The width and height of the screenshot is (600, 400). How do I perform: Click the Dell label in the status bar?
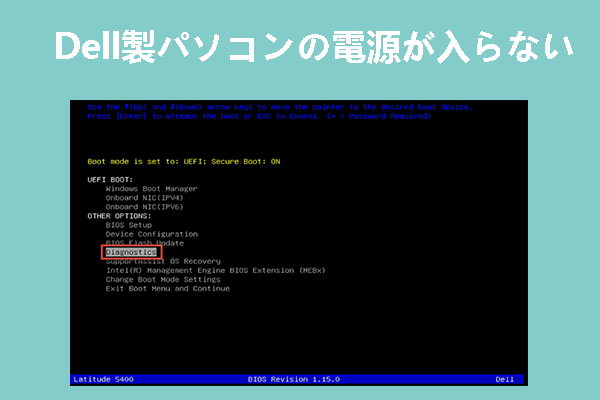point(505,379)
